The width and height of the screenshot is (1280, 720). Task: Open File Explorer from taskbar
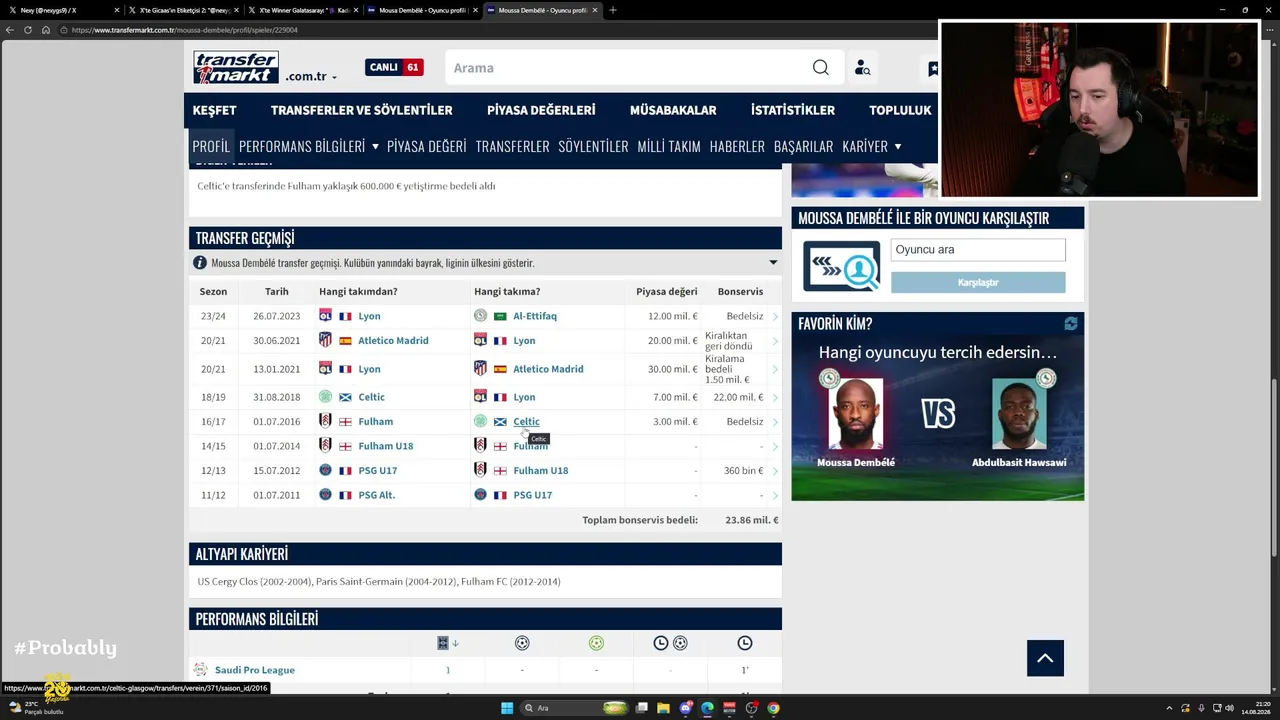tap(663, 708)
